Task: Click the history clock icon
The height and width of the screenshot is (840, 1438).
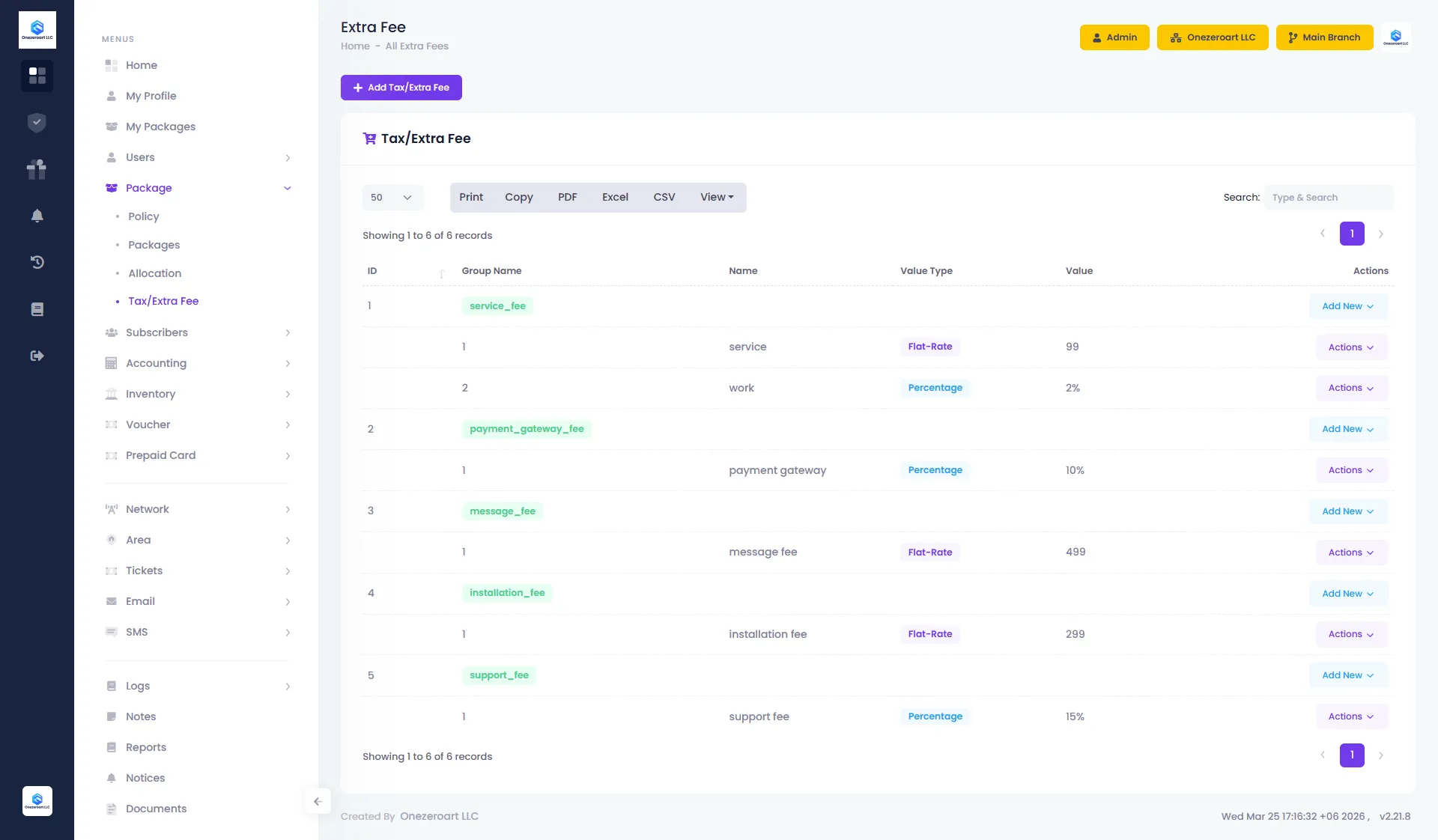Action: pyautogui.click(x=37, y=262)
